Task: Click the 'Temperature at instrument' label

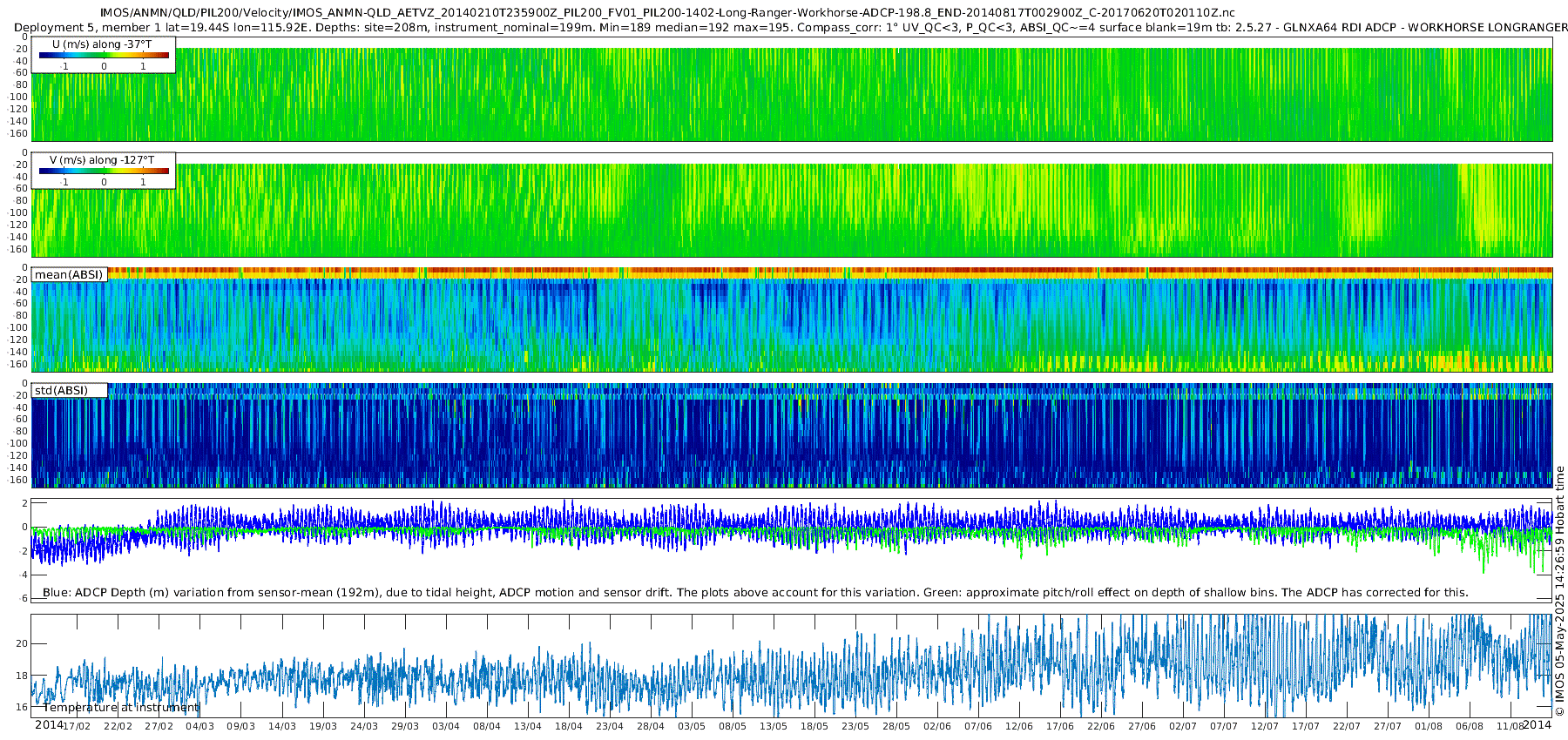Action: (x=121, y=708)
